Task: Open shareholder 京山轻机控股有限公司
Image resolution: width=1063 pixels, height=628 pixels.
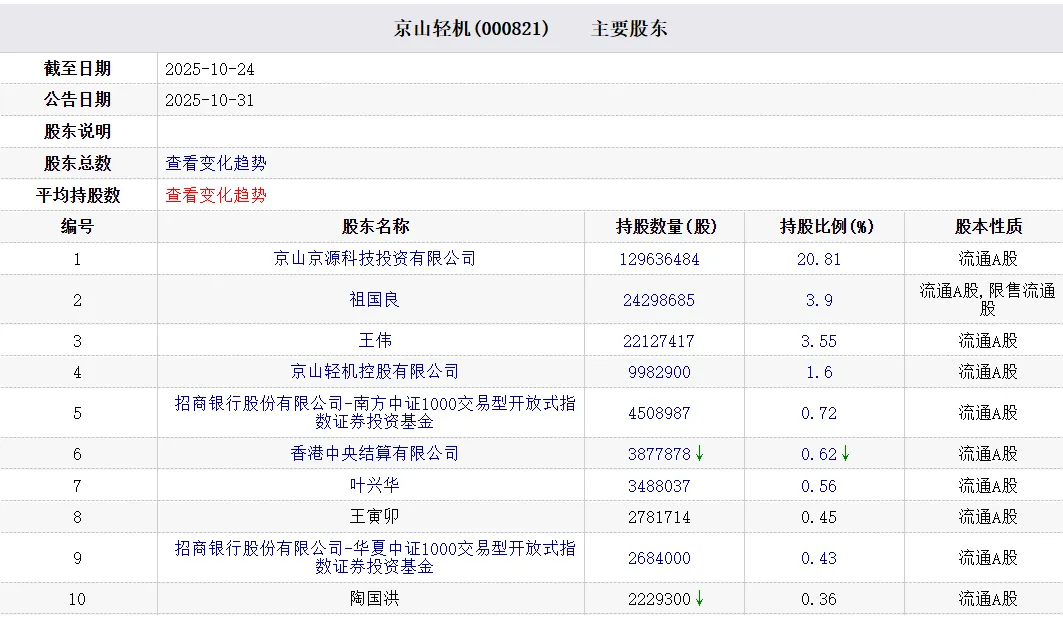Action: coord(374,372)
